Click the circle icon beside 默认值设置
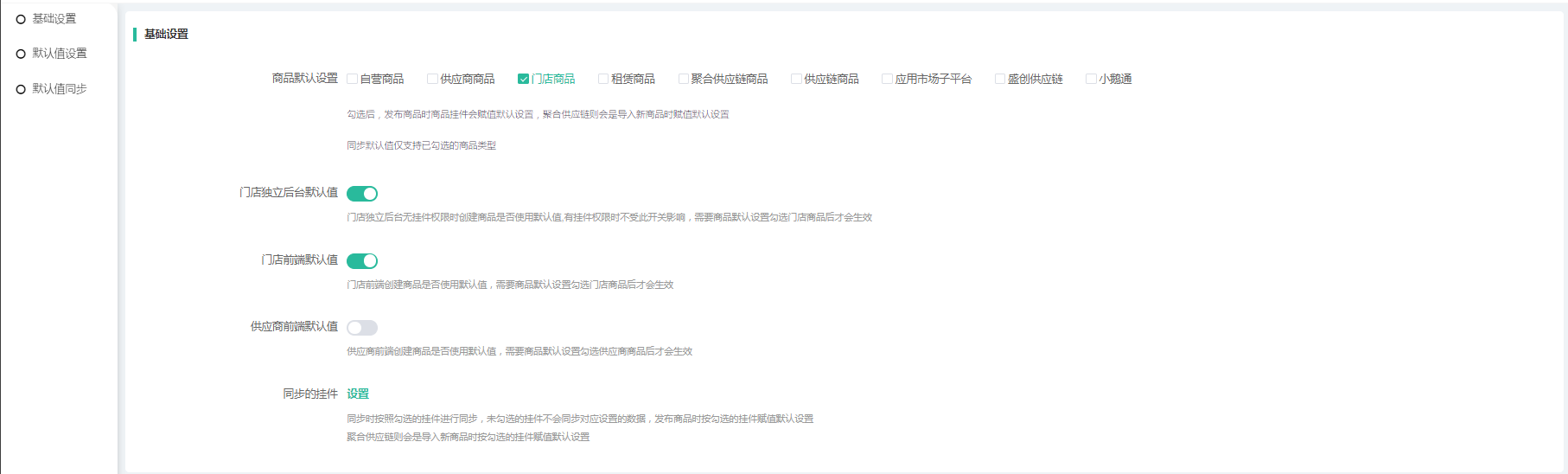Screen dimensions: 1568x474 coord(21,54)
